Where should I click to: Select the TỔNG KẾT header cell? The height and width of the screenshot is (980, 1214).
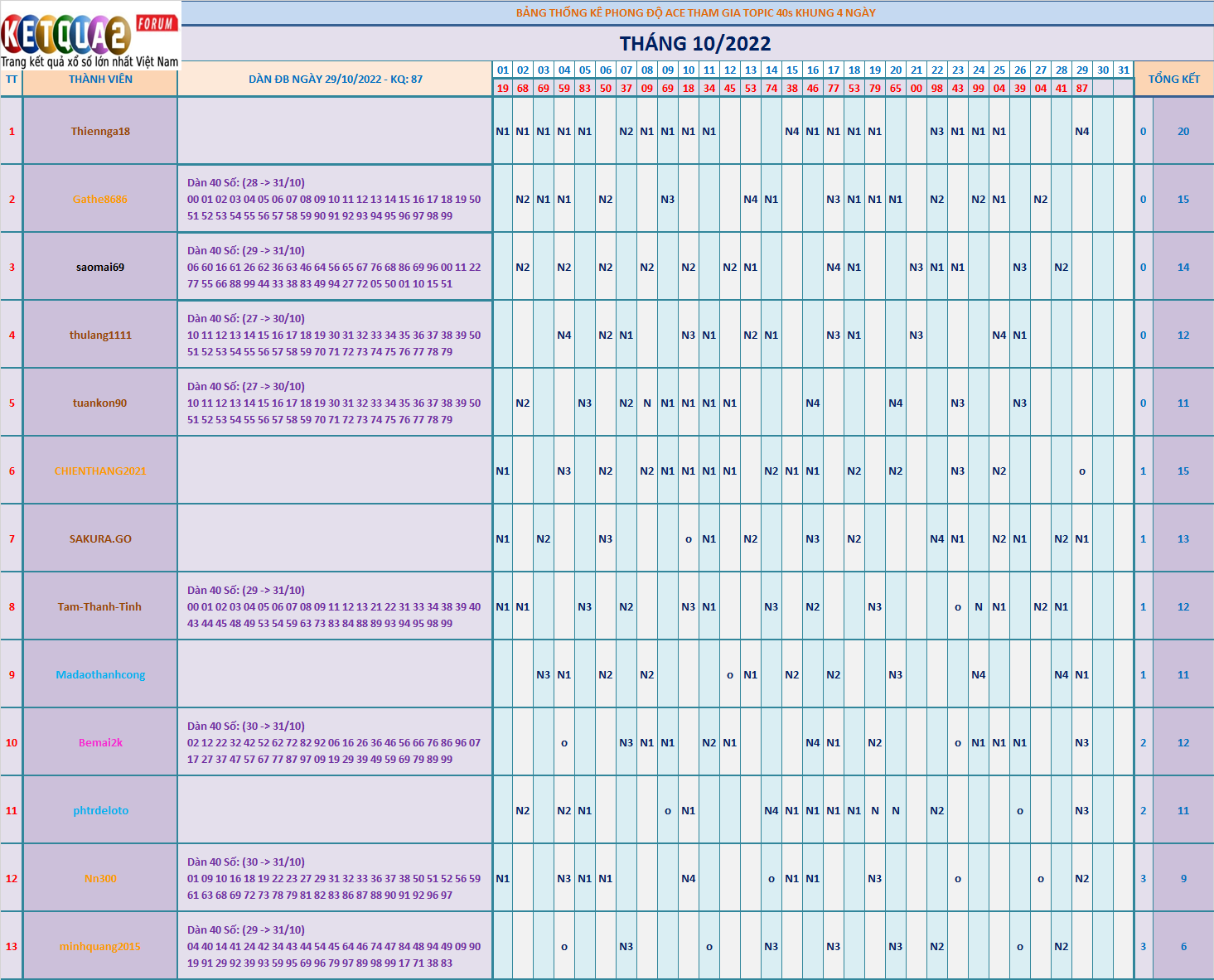1173,79
